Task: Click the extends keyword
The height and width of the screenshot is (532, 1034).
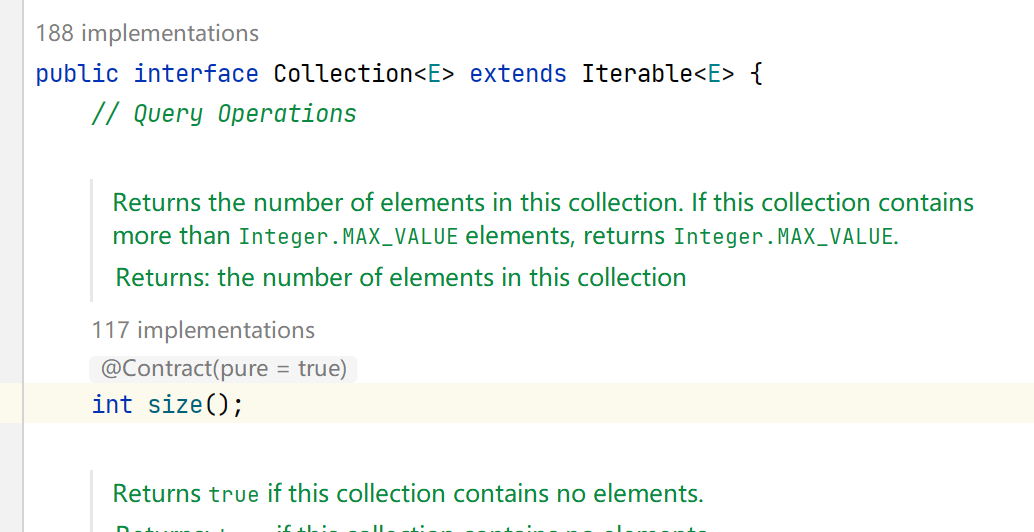Action: [x=518, y=74]
